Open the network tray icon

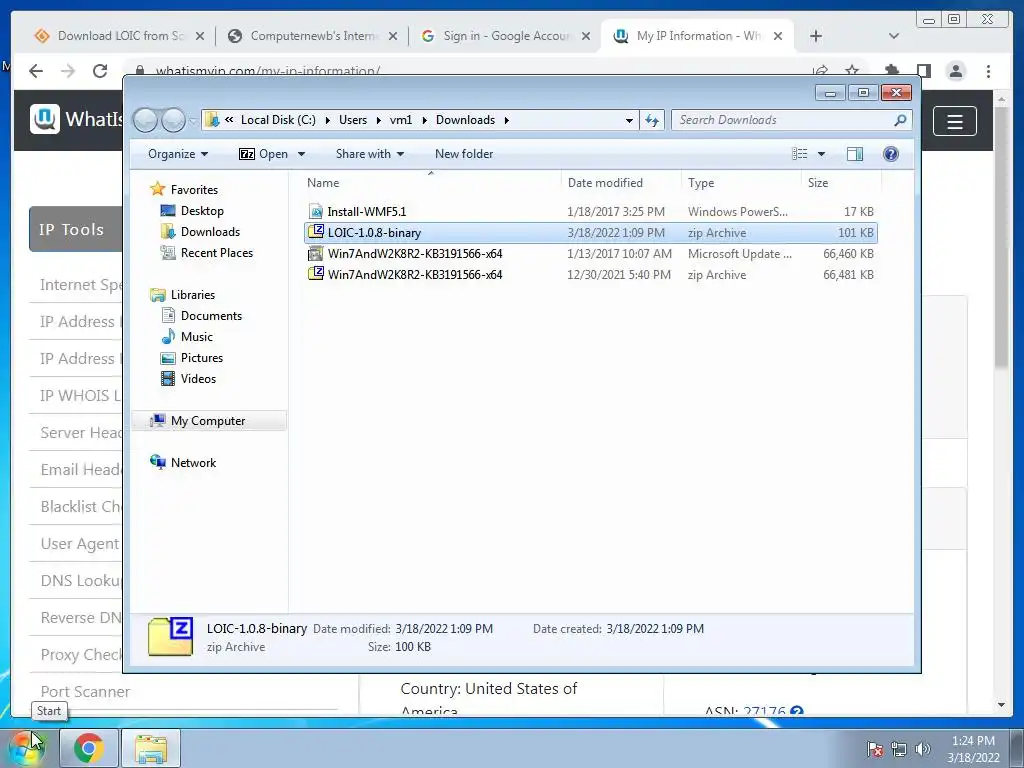coord(899,749)
